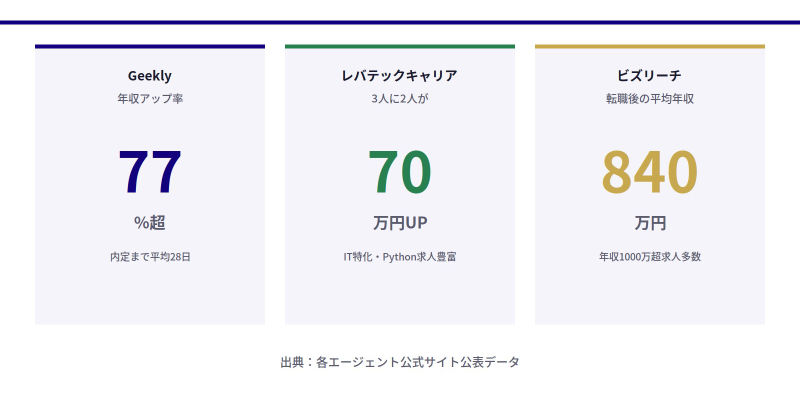
Task: Click the IT特化・Python求人豊富 note
Action: point(400,257)
